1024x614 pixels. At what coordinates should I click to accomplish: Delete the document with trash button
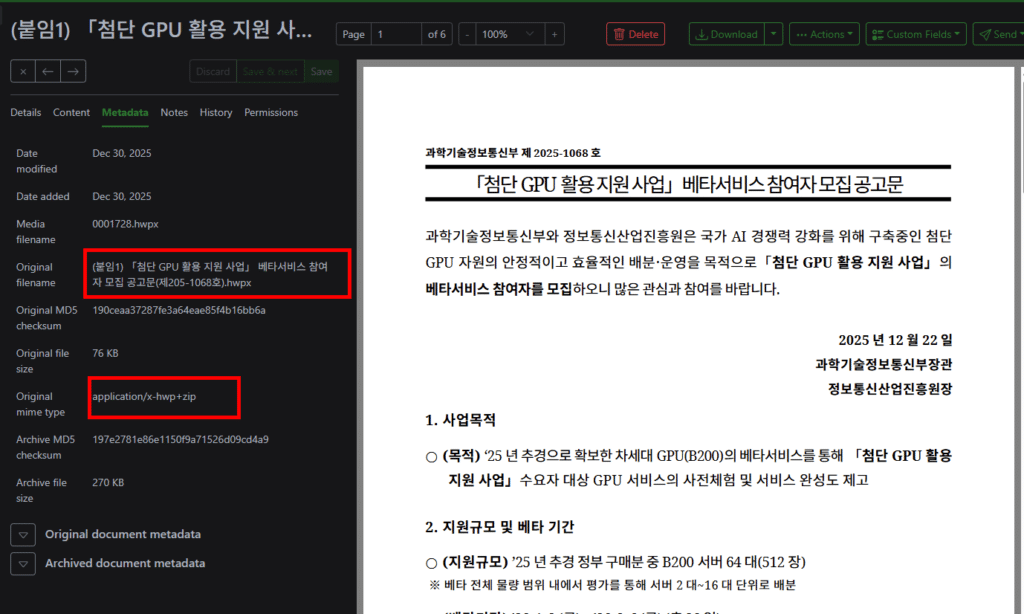tap(635, 34)
